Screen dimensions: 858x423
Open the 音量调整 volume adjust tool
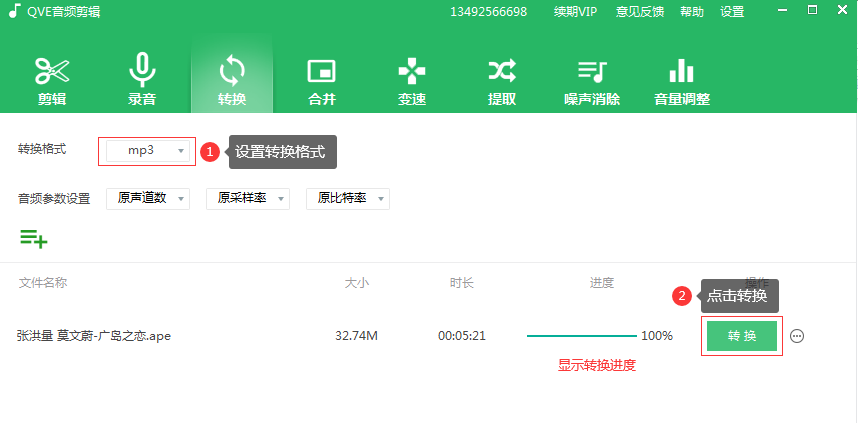[682, 80]
